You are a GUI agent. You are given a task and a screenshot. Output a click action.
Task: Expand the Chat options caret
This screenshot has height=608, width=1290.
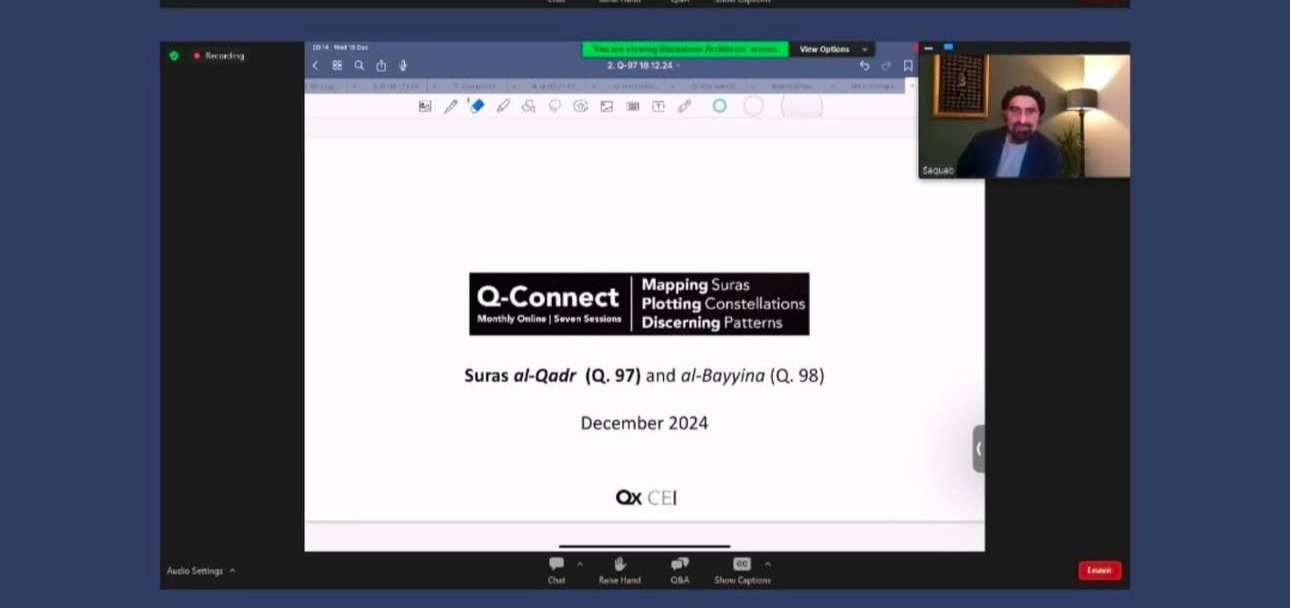pos(580,564)
